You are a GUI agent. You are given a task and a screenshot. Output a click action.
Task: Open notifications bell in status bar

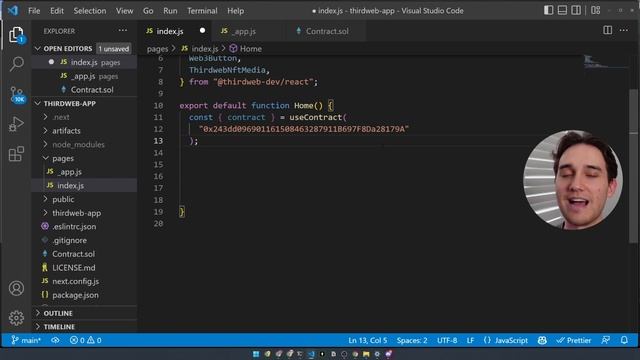624,340
